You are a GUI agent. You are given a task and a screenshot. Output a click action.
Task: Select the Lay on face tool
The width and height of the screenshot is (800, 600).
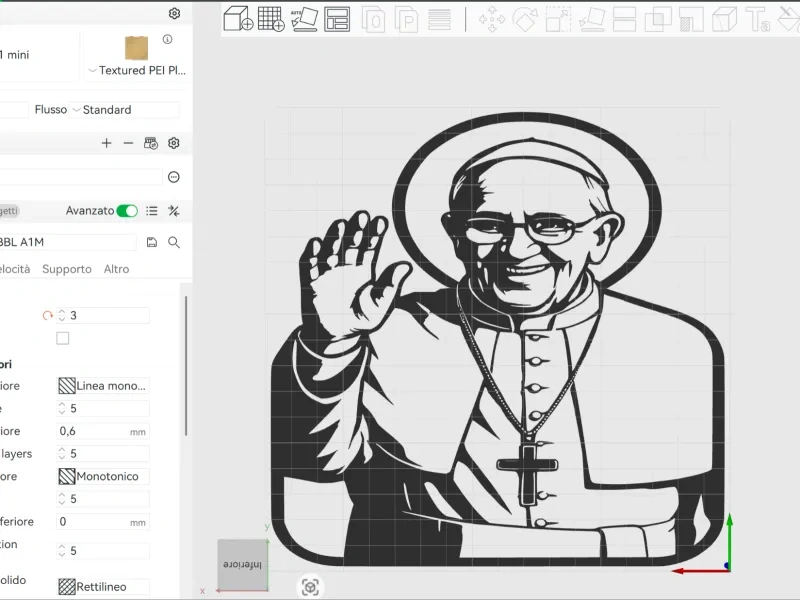click(592, 20)
